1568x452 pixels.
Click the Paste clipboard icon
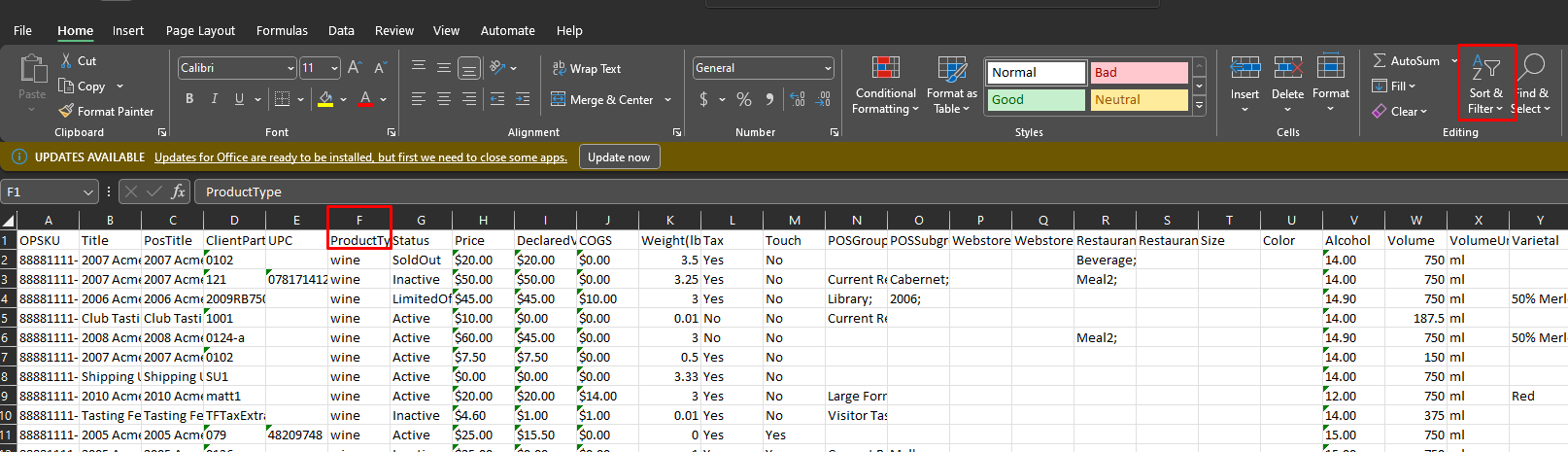tap(32, 68)
